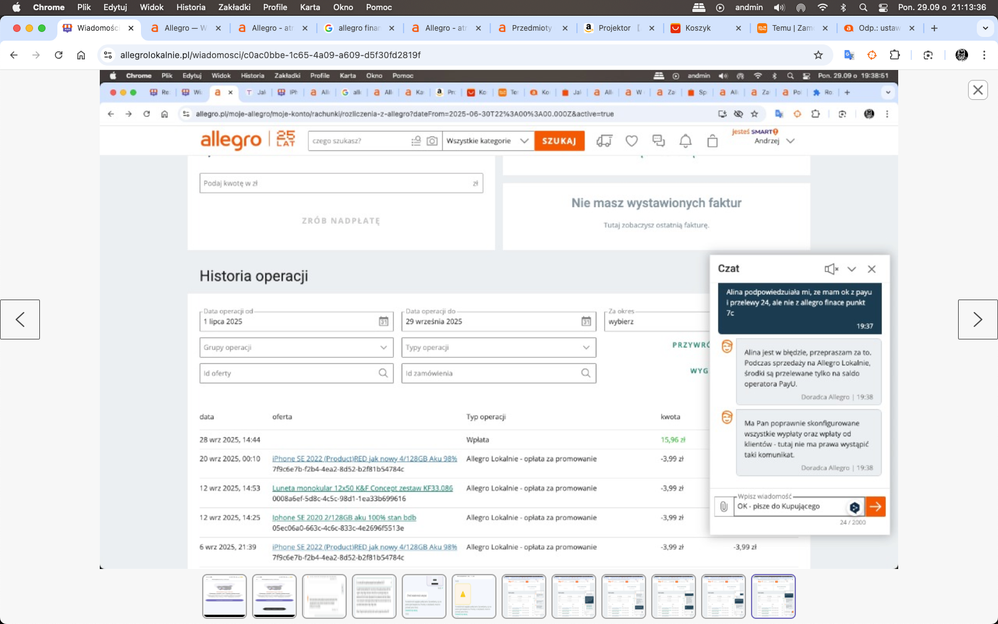The width and height of the screenshot is (998, 624).
Task: Open the Edytuj menu
Action: pos(115,8)
